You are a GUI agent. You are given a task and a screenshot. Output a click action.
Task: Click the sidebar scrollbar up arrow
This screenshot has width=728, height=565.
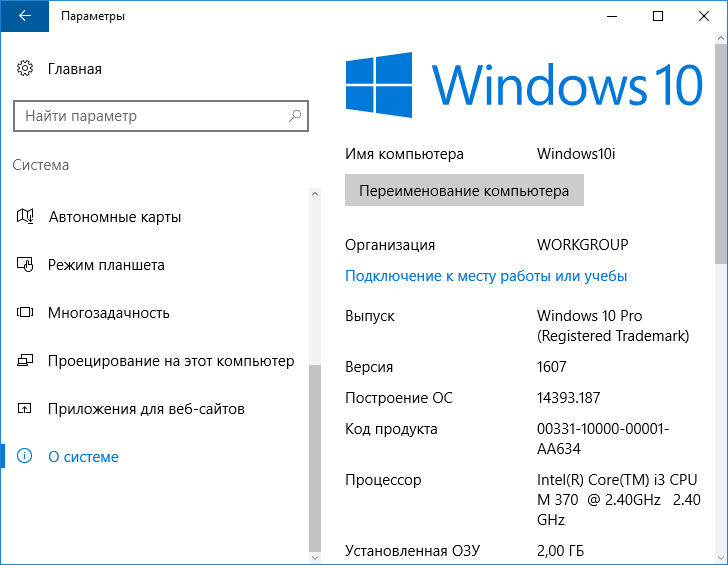[x=315, y=193]
